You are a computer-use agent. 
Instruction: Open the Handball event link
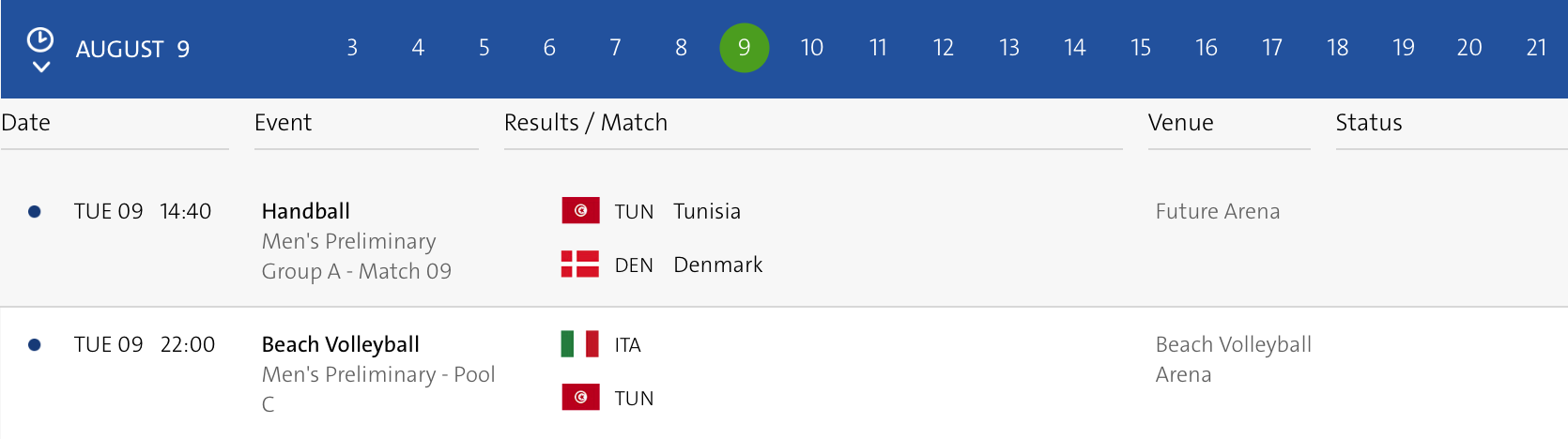(x=306, y=211)
